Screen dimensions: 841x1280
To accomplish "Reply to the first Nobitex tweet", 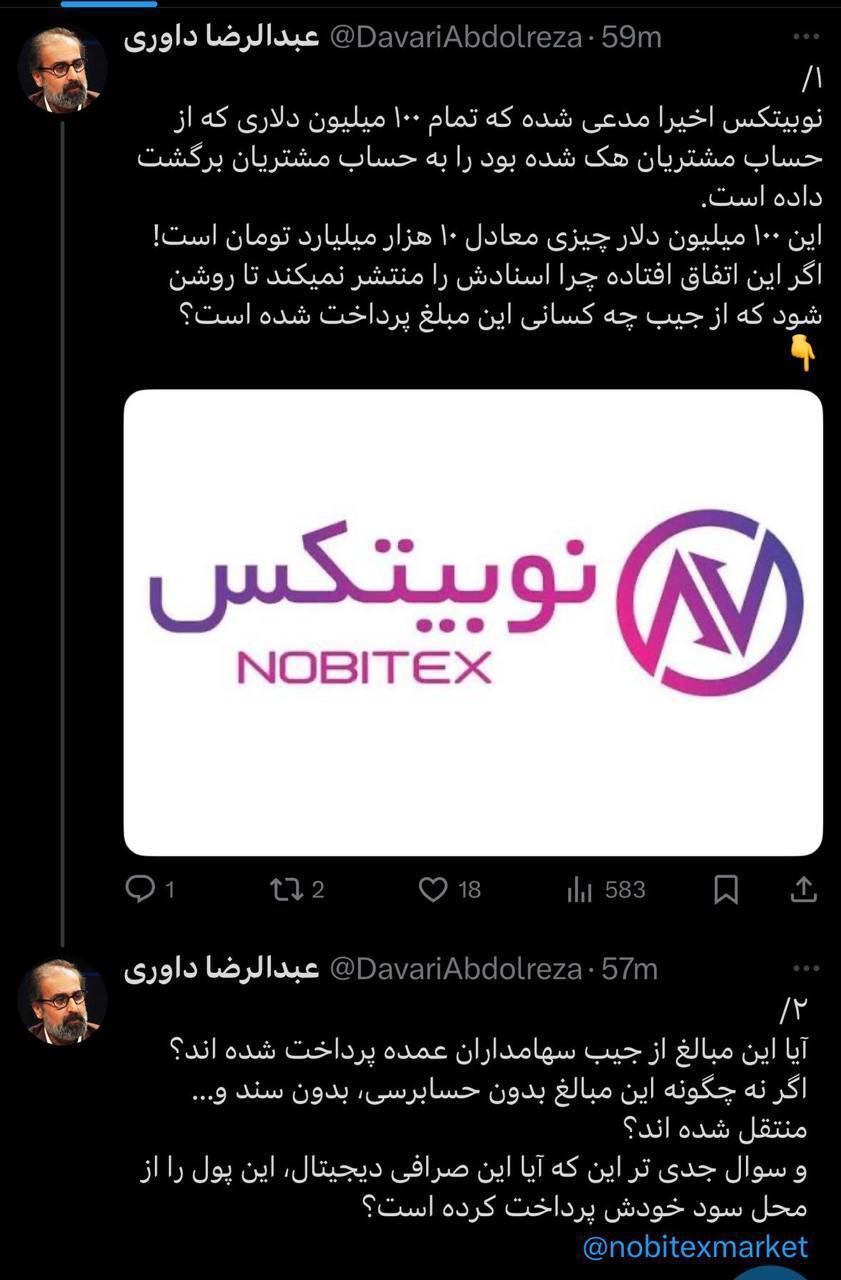I will (x=150, y=889).
